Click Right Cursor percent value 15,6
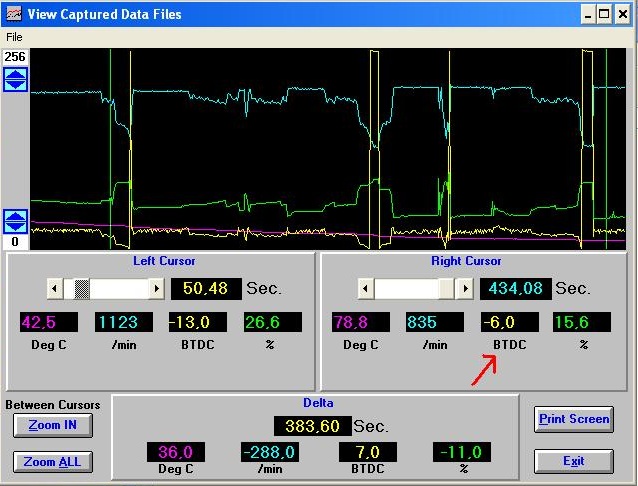Viewport: 638px width, 486px height. coord(581,322)
